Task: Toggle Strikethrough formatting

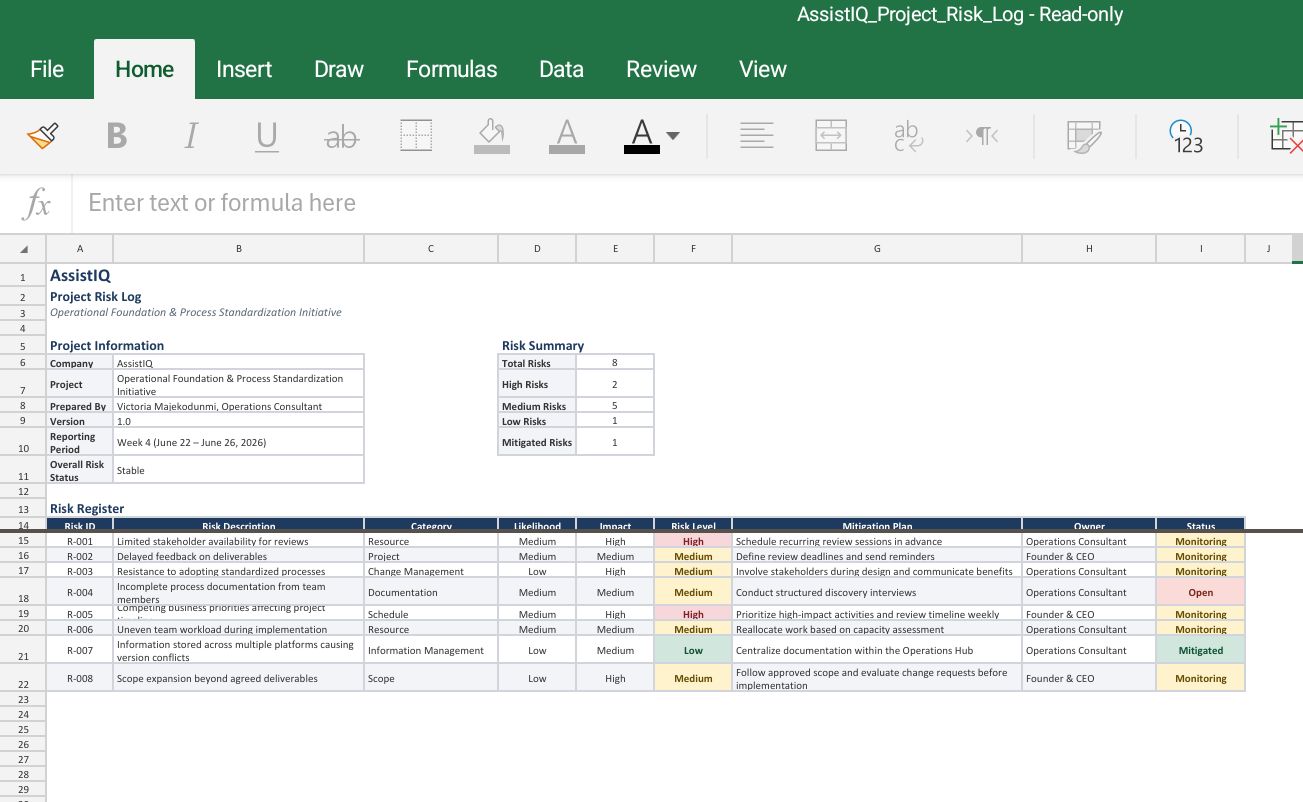Action: [x=342, y=137]
